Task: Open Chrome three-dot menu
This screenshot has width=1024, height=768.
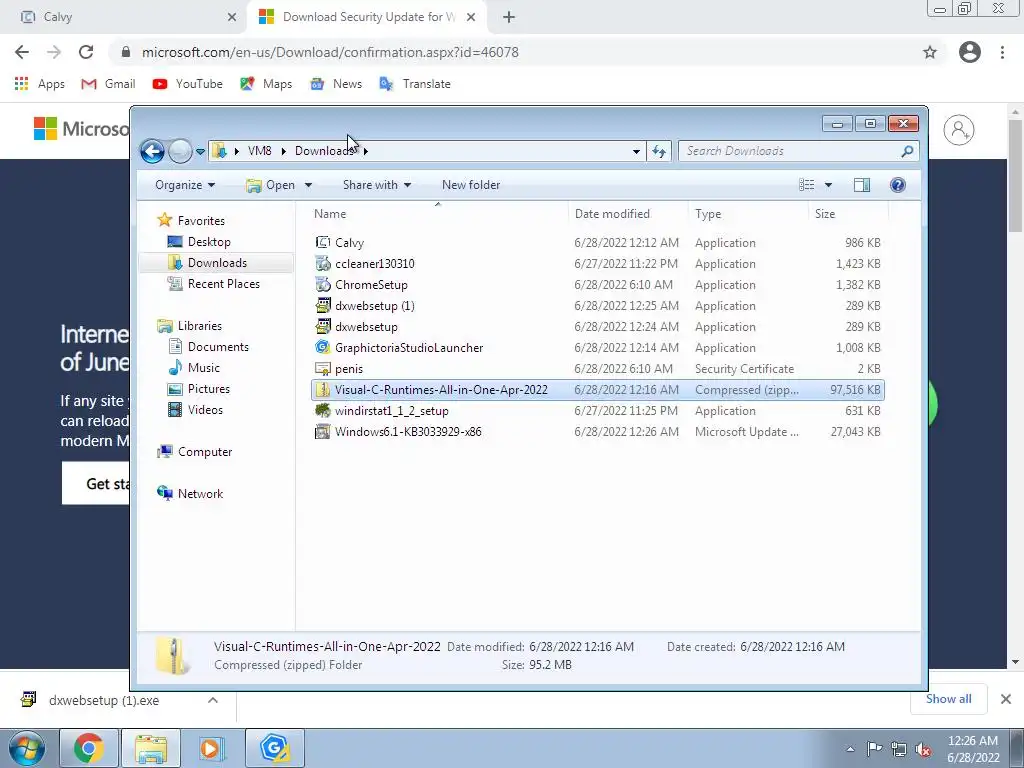Action: tap(1002, 52)
